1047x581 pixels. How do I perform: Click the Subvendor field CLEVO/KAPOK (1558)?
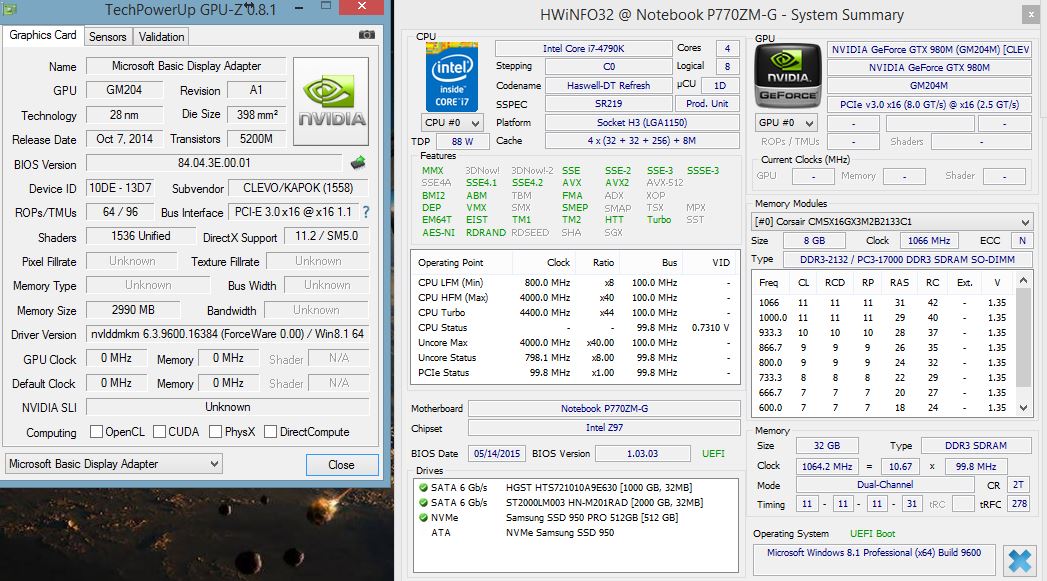tap(298, 188)
